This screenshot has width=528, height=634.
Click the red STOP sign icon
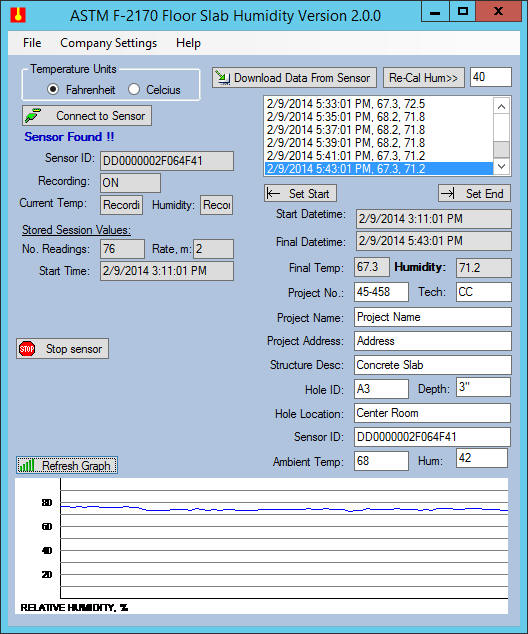tap(27, 349)
